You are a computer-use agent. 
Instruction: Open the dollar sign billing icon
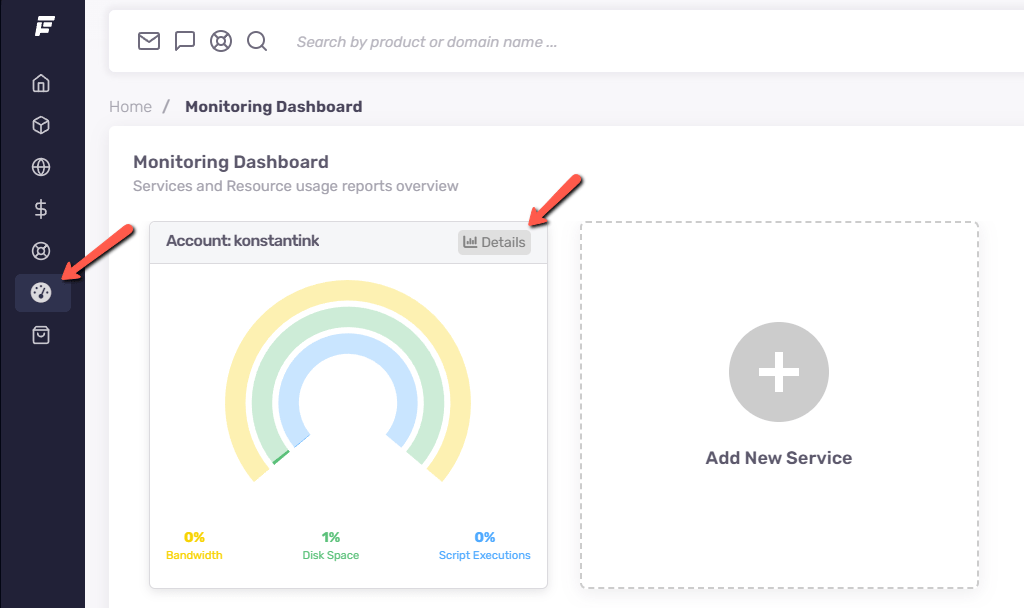pos(41,209)
